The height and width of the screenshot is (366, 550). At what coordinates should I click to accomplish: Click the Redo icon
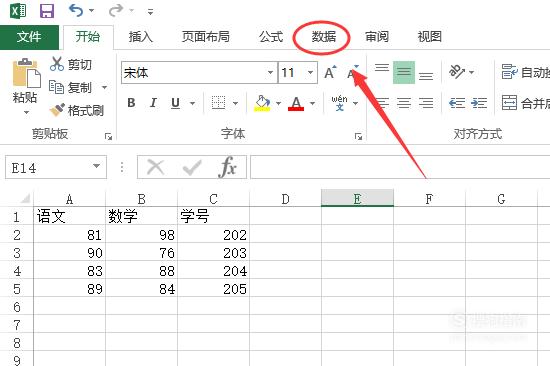click(x=116, y=11)
